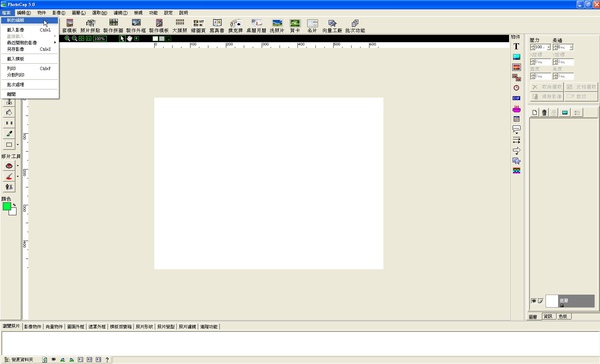The image size is (600, 364).
Task: Select the arrow pointer tool in view bar
Action: (122, 38)
